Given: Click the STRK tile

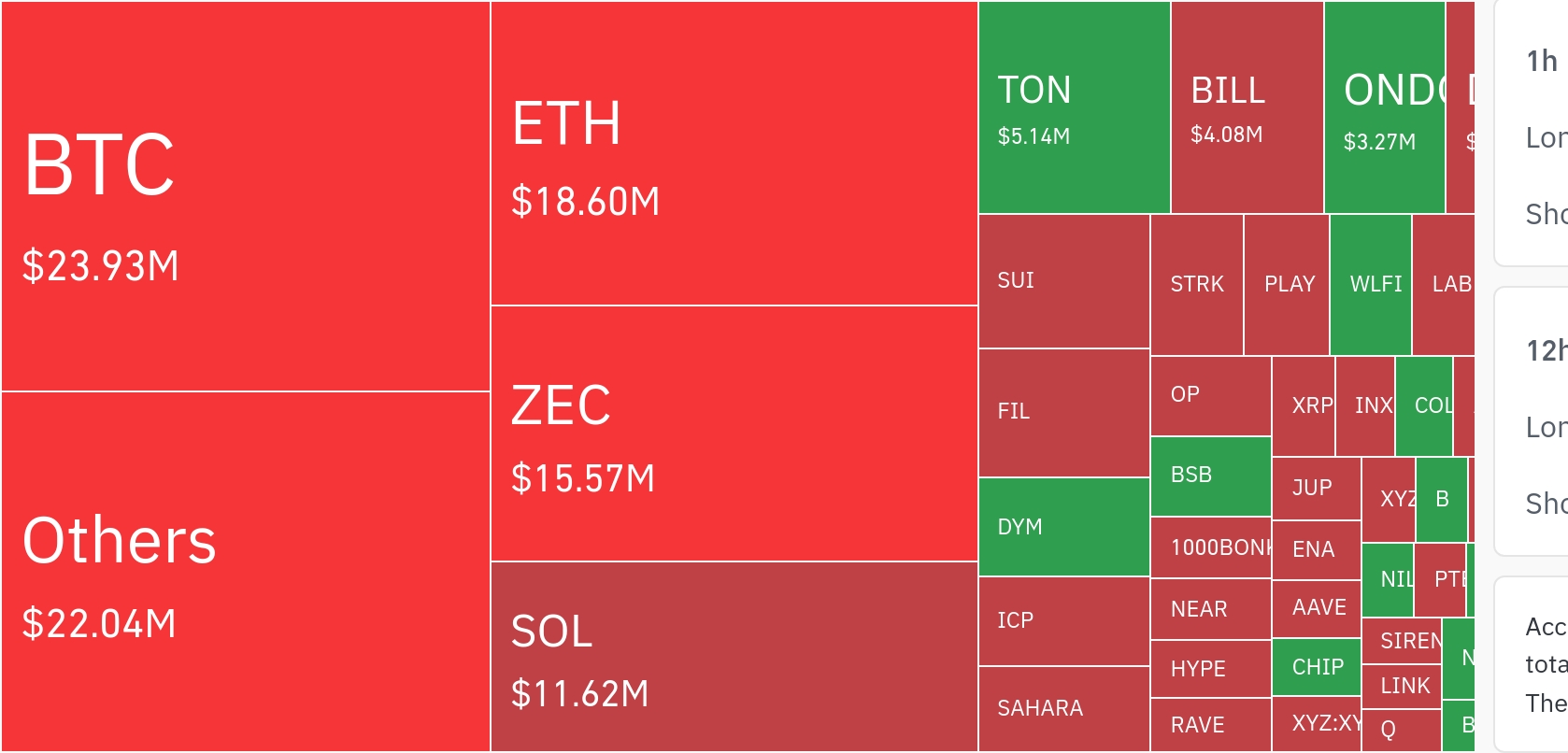Looking at the screenshot, I should point(1197,285).
